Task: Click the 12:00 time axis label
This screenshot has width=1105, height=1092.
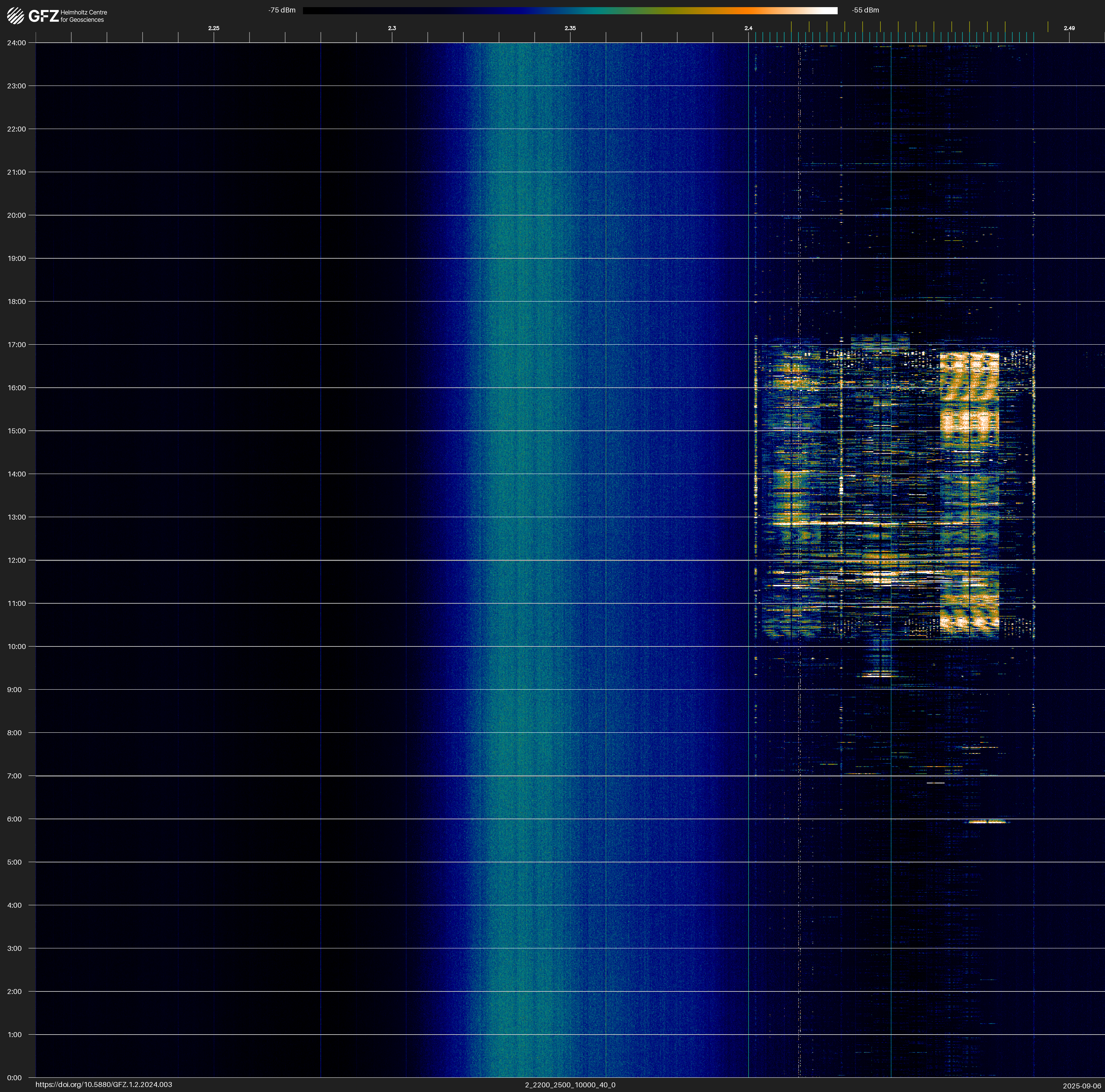Action: coord(17,560)
